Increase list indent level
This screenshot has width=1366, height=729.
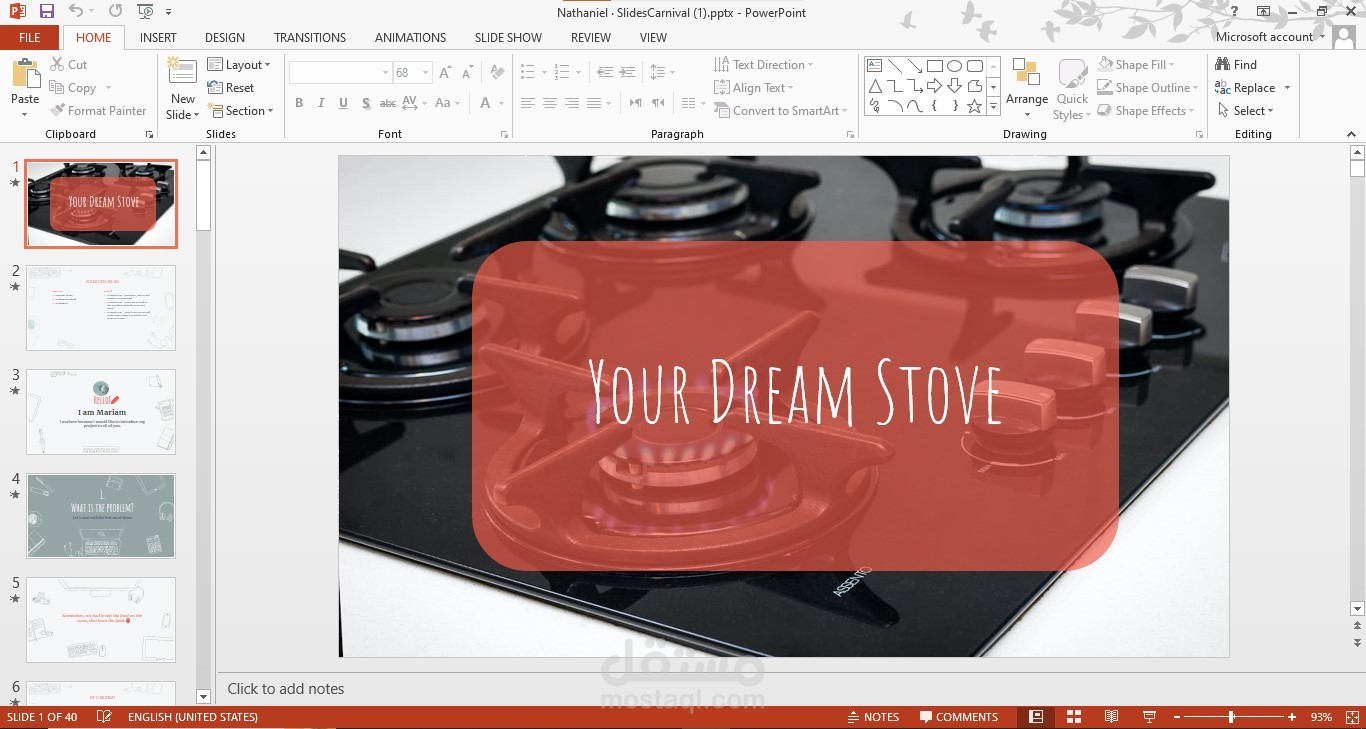(627, 73)
